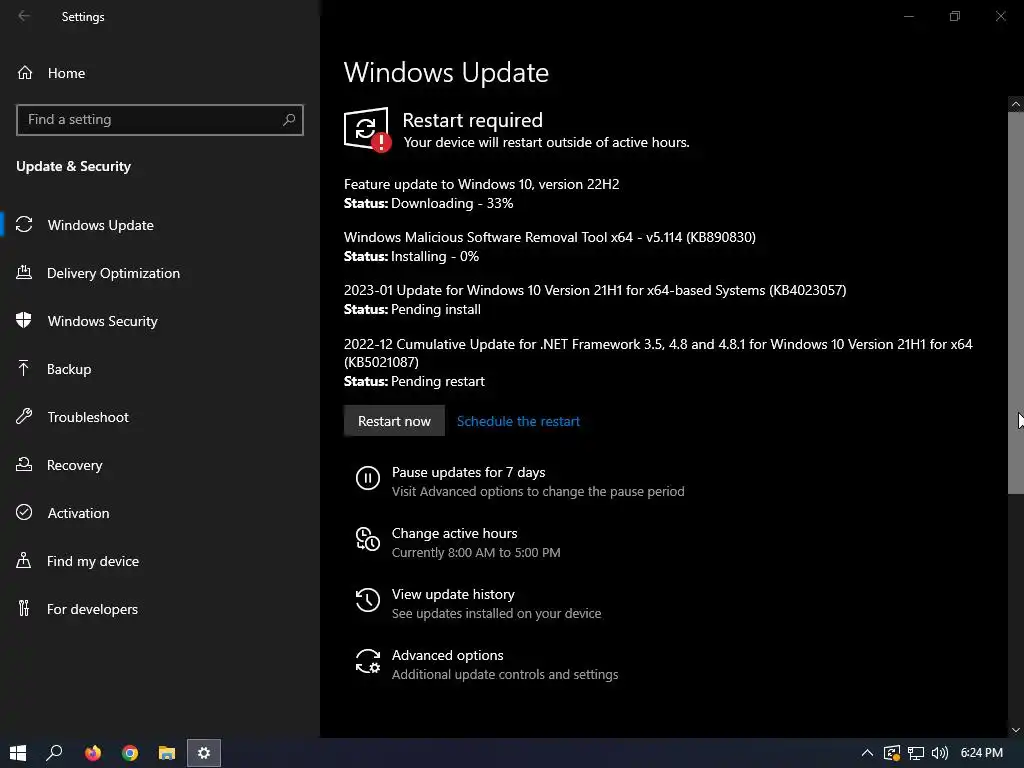Click the Find my device icon
This screenshot has height=768, width=1024.
24,561
